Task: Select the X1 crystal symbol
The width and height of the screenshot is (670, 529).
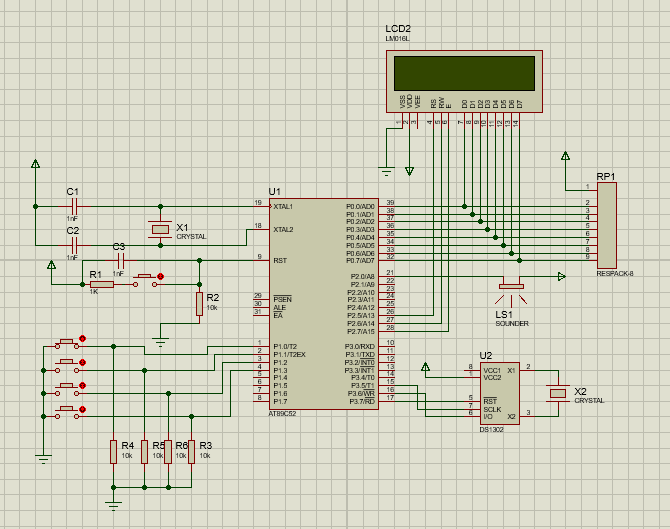Action: [160, 229]
